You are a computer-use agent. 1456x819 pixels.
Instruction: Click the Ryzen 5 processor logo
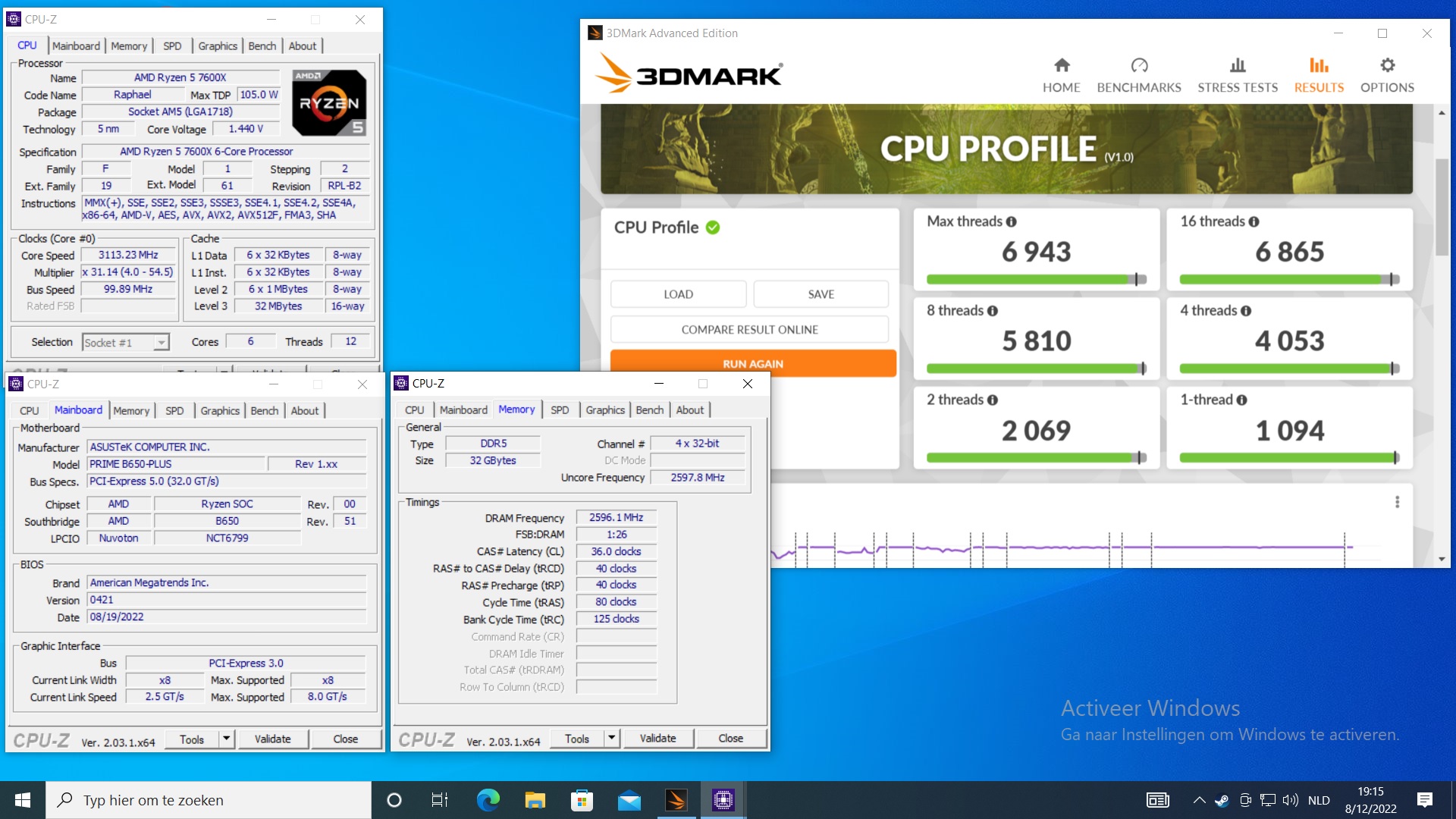click(330, 102)
